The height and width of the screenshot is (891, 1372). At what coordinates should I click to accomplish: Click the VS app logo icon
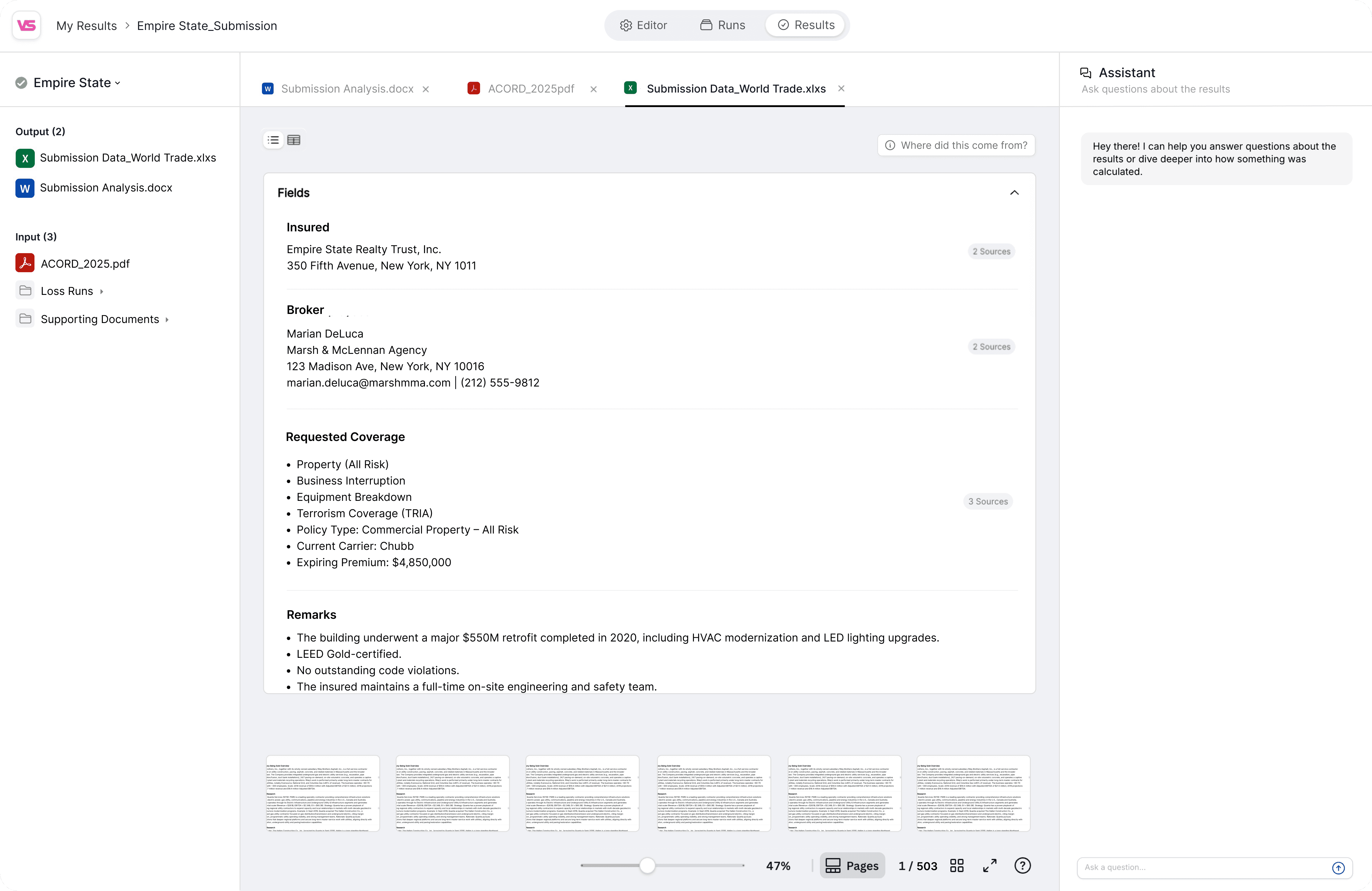point(27,25)
